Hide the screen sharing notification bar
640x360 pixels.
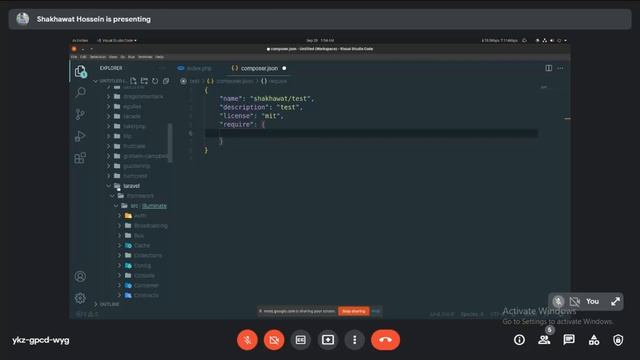pos(376,311)
